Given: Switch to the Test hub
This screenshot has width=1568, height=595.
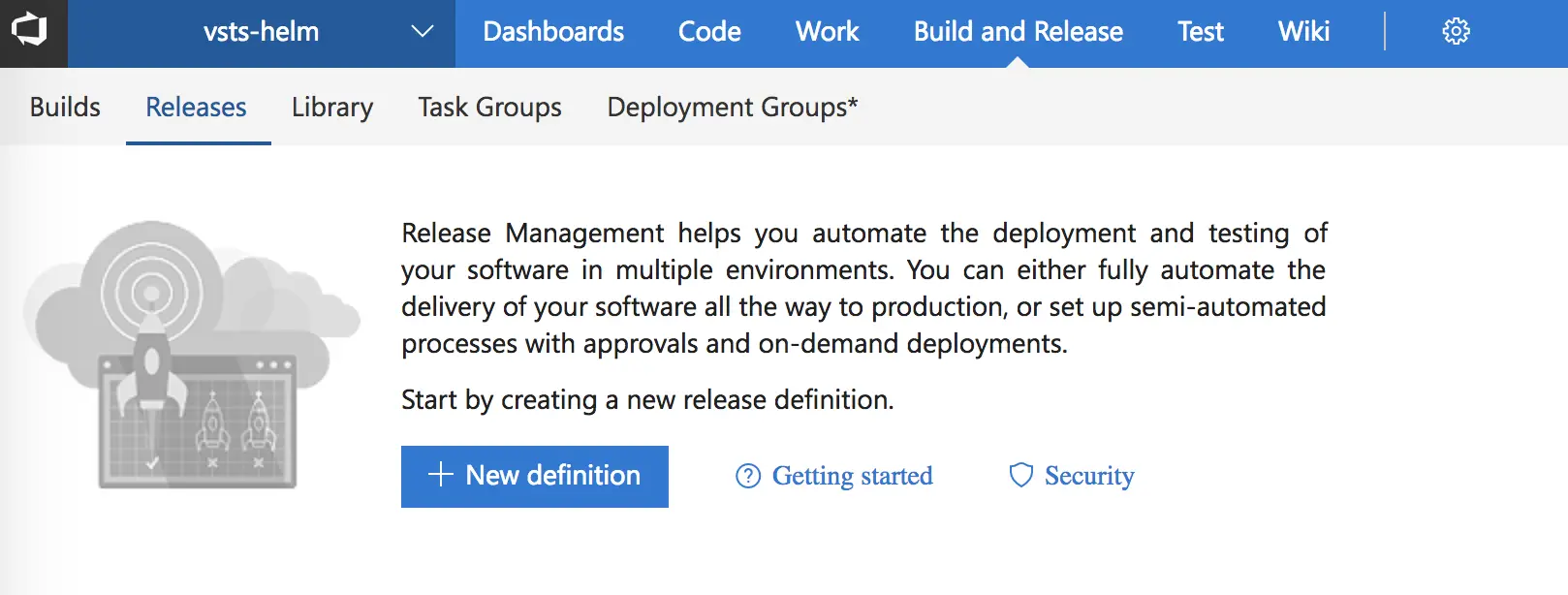Looking at the screenshot, I should pyautogui.click(x=1201, y=32).
